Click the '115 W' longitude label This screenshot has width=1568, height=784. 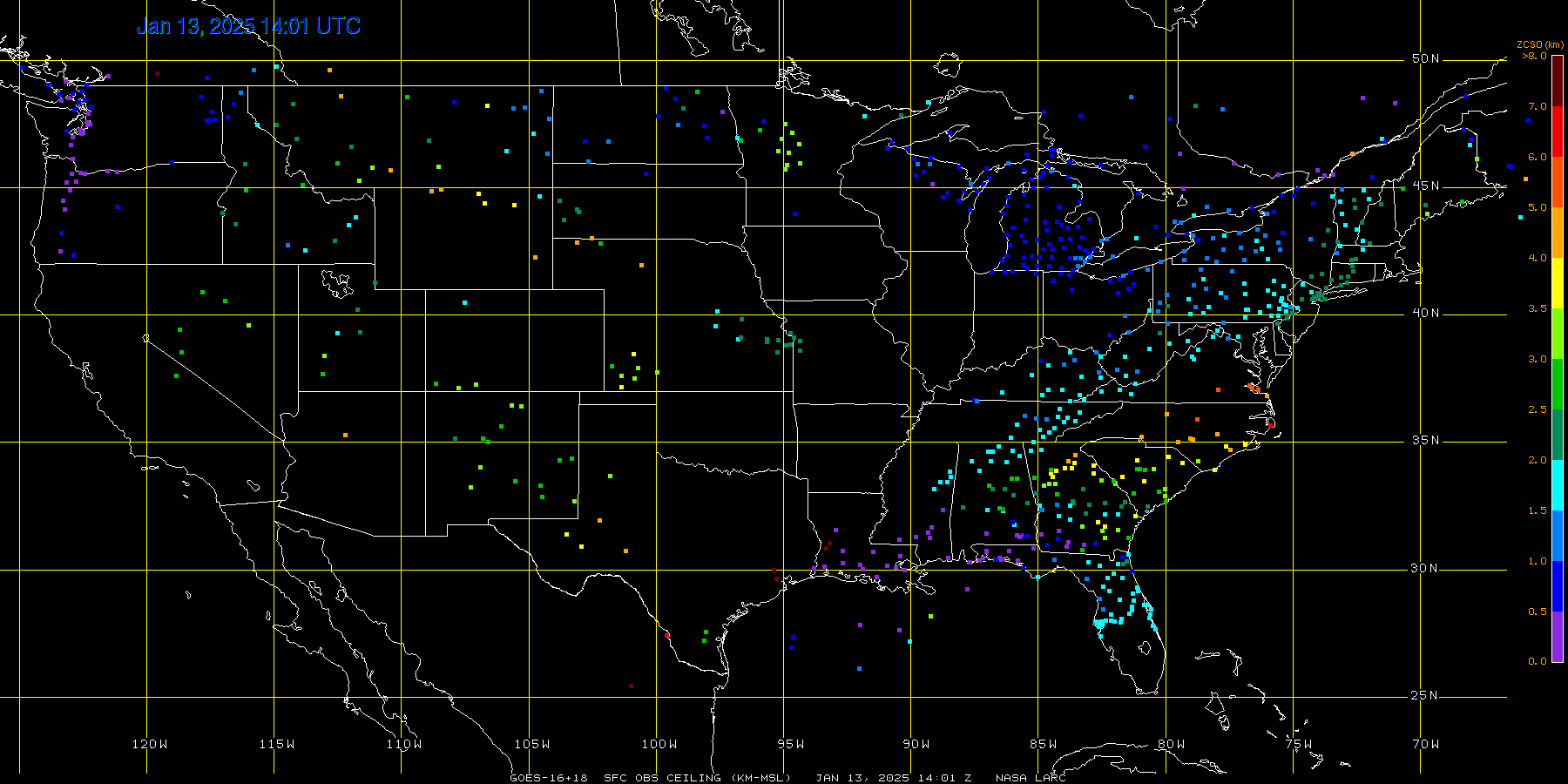click(x=277, y=744)
